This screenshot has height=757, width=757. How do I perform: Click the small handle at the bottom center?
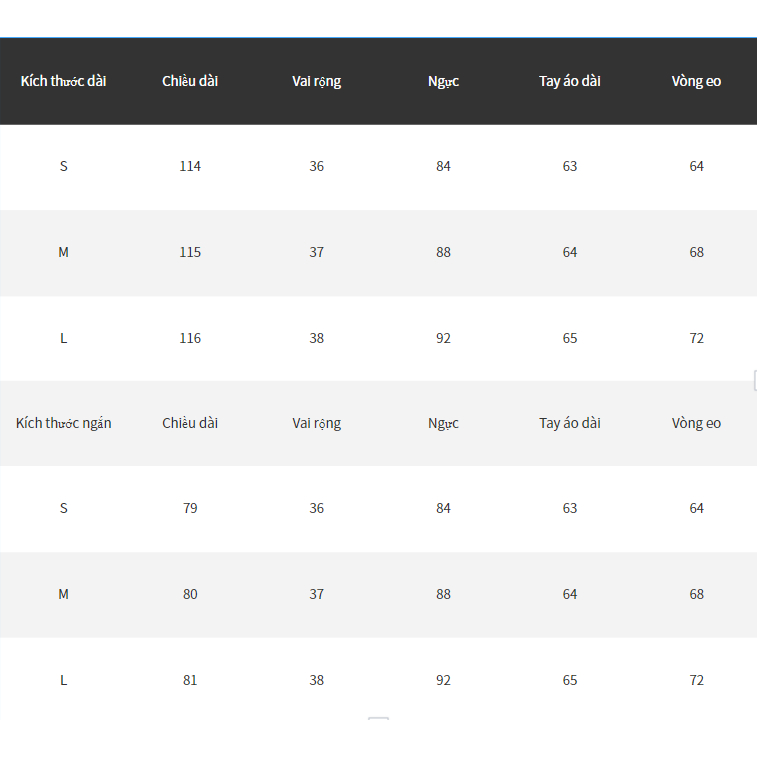tap(378, 719)
